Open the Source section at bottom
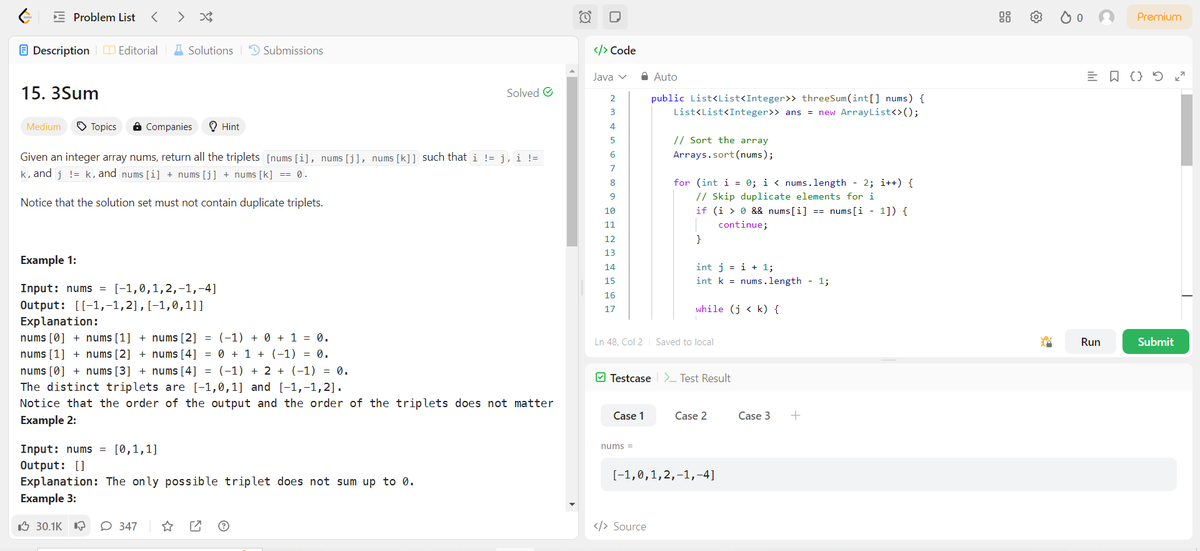 (x=620, y=526)
